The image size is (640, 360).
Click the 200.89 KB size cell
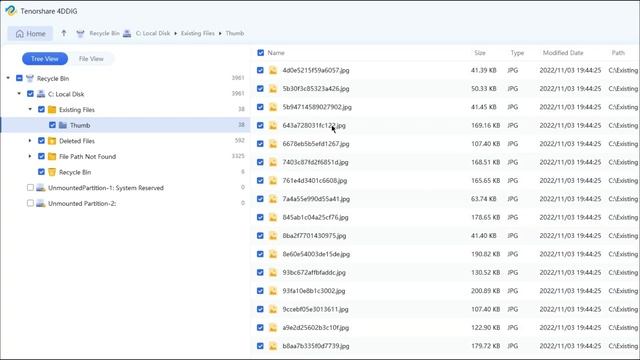point(485,291)
